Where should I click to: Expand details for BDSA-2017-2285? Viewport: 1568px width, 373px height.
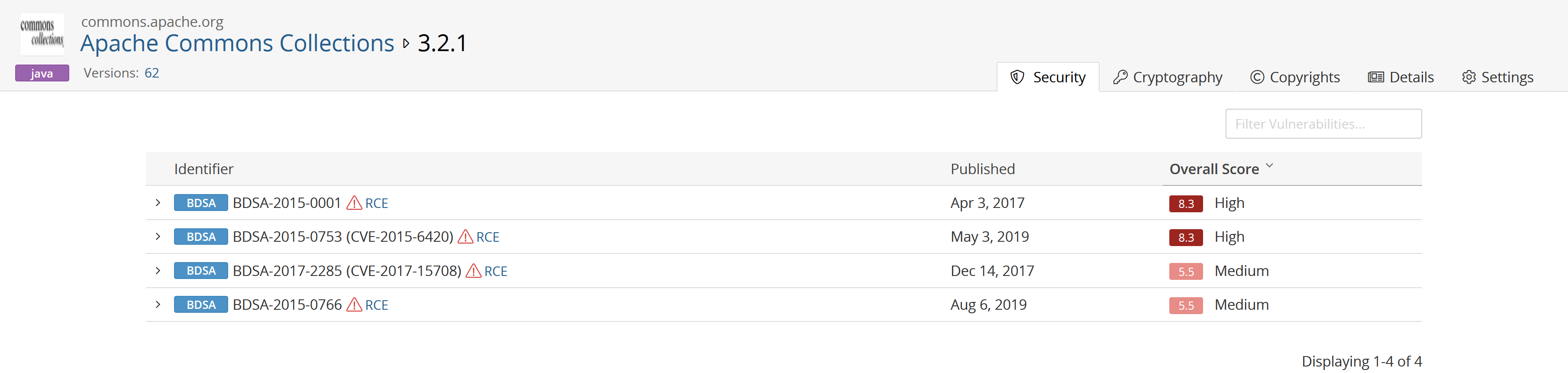point(158,270)
